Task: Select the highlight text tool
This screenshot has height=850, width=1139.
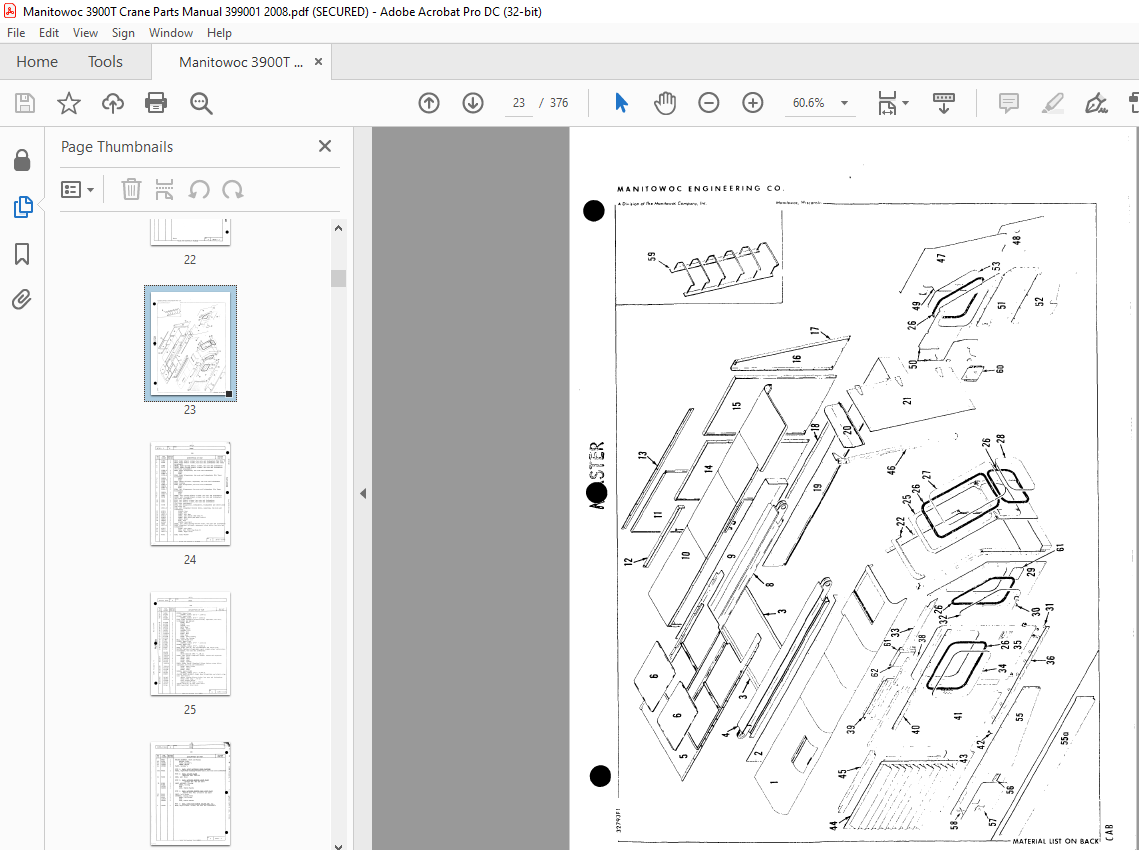Action: click(x=1053, y=103)
